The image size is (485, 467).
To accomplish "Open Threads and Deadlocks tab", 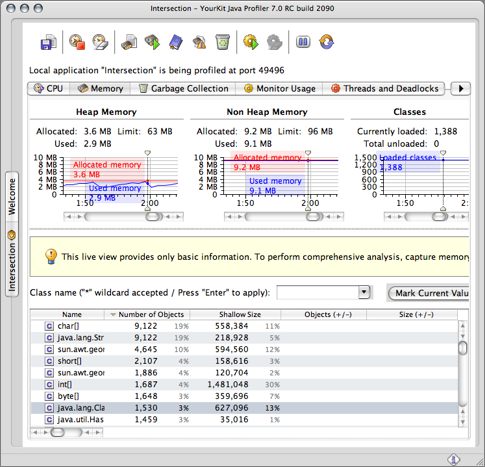I will point(384,89).
